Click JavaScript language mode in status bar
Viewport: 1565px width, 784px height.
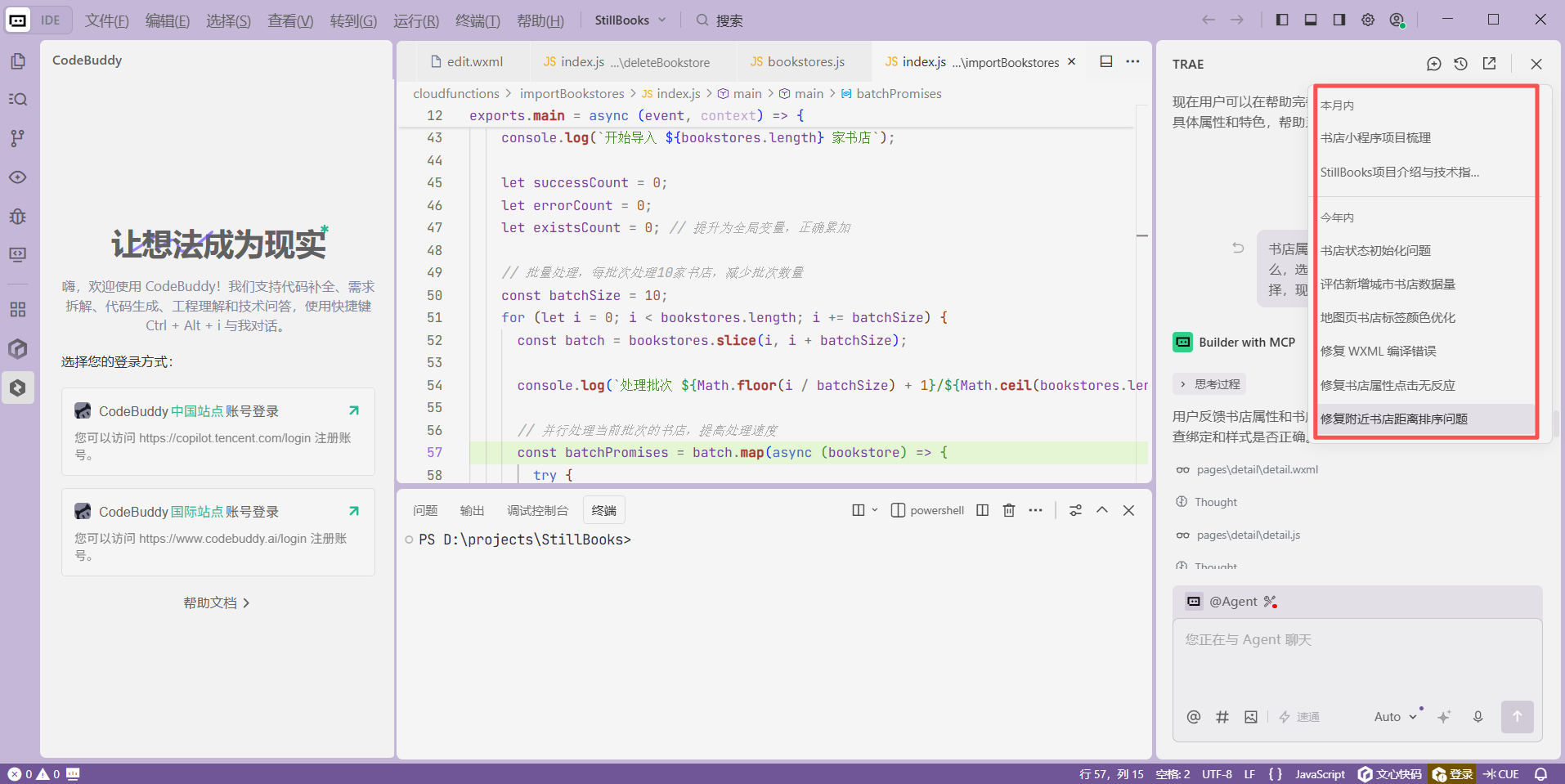coord(1320,774)
